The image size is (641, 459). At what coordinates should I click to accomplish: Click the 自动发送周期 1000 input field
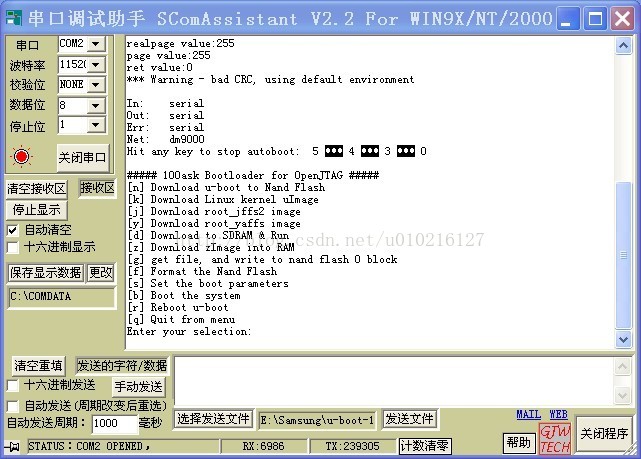click(114, 423)
